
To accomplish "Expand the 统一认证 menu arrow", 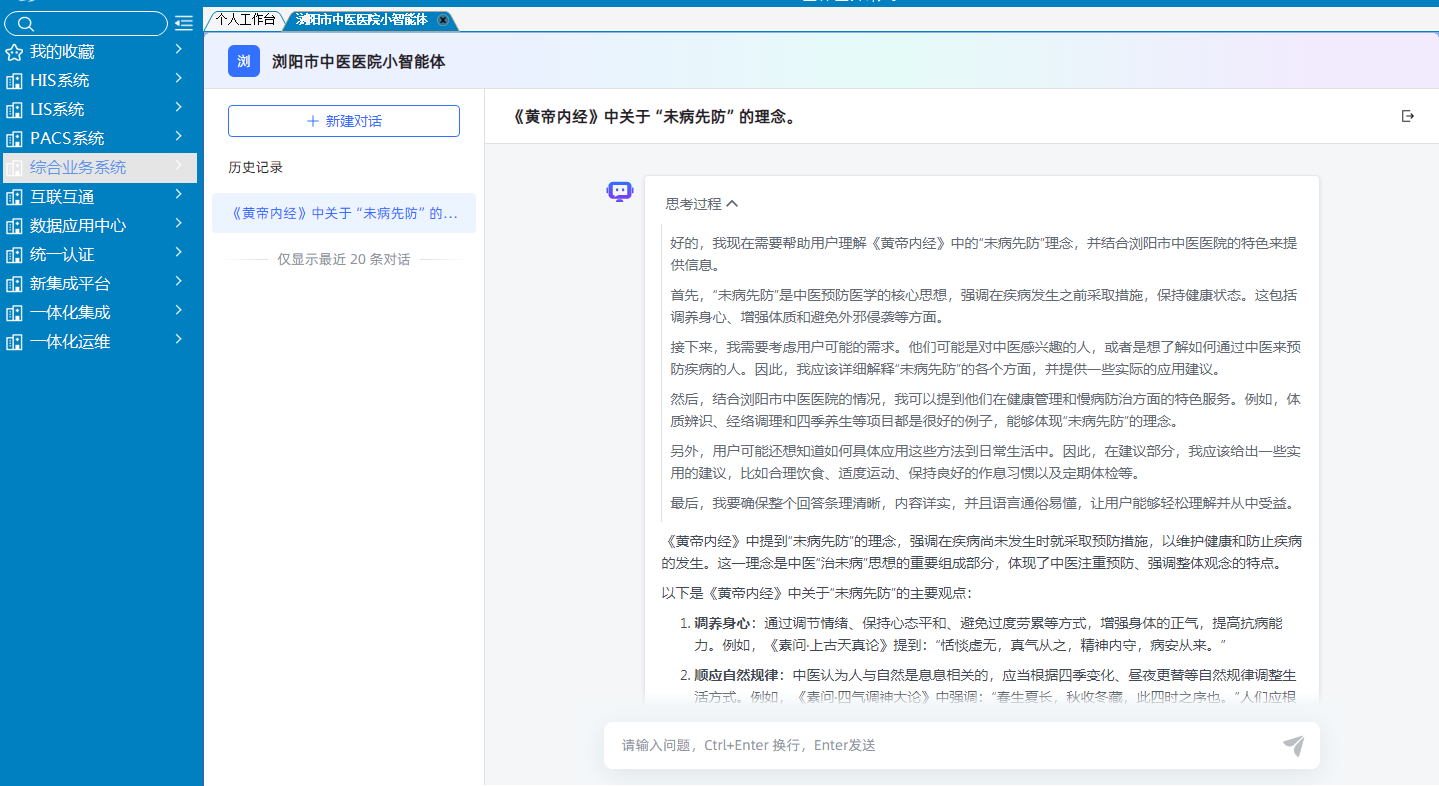I will (x=178, y=252).
